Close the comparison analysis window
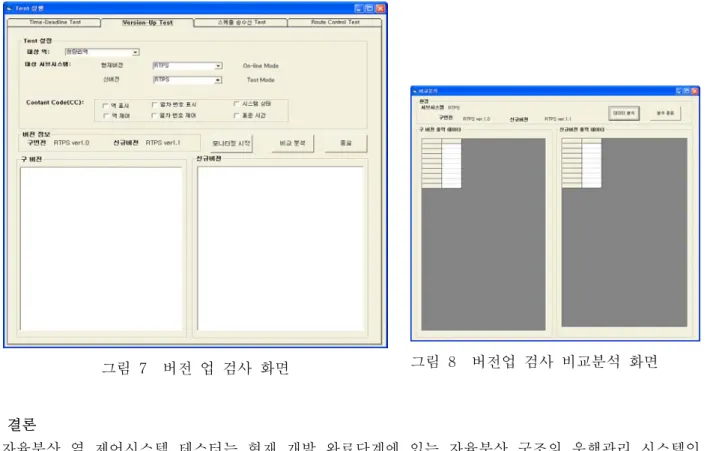This screenshot has height=451, width=710. coord(695,91)
